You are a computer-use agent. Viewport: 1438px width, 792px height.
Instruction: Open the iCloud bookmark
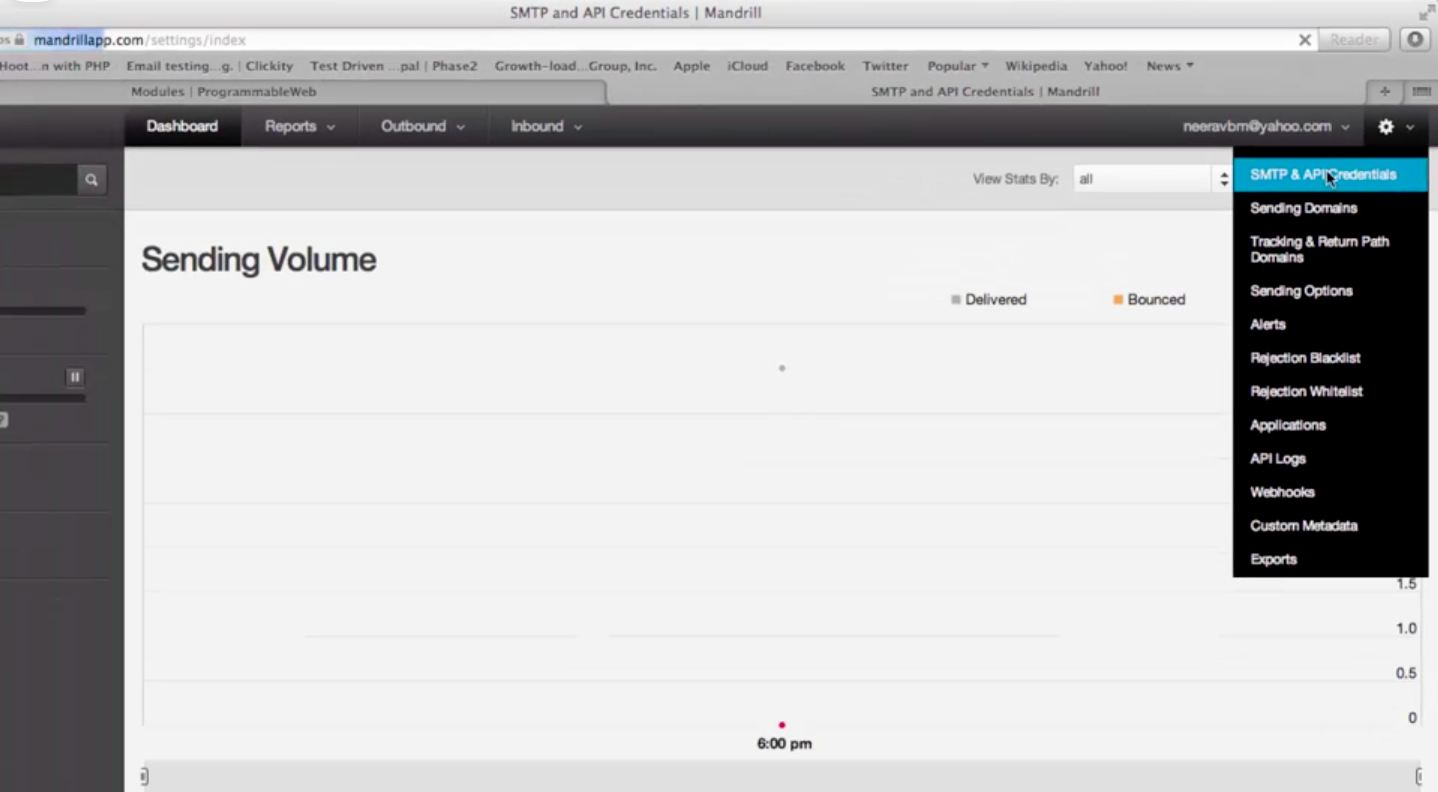click(747, 66)
